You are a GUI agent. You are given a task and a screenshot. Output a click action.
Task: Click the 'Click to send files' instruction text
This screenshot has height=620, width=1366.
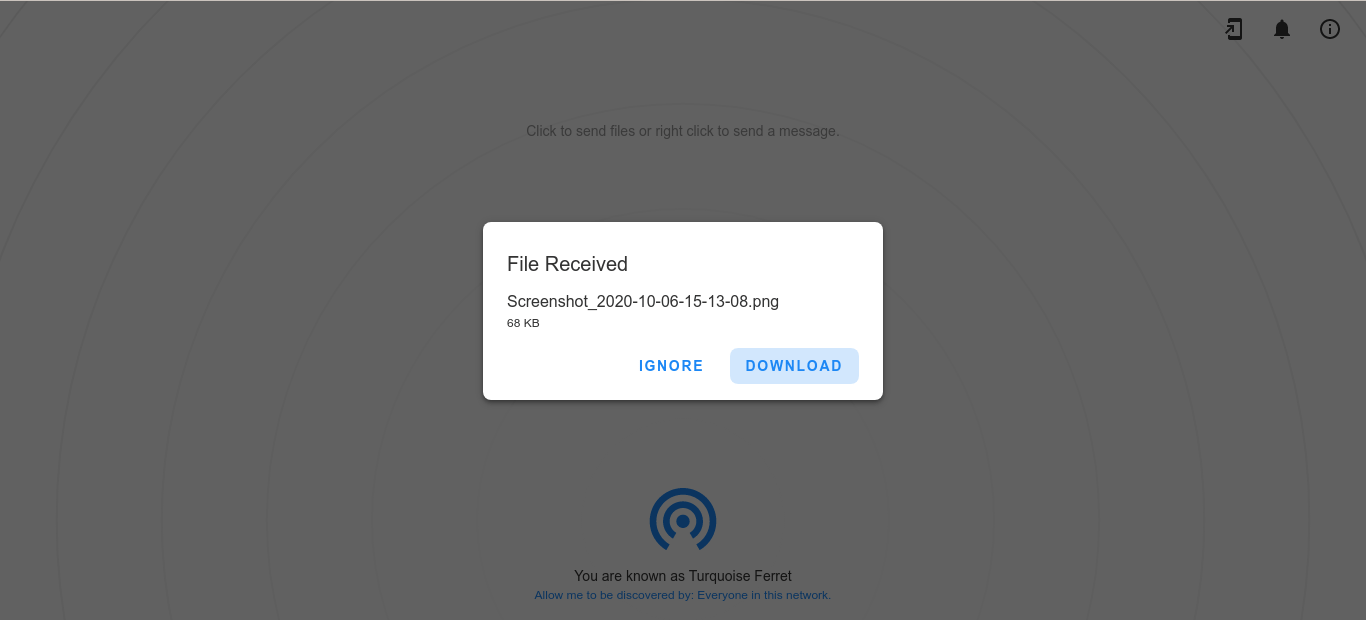(x=581, y=131)
